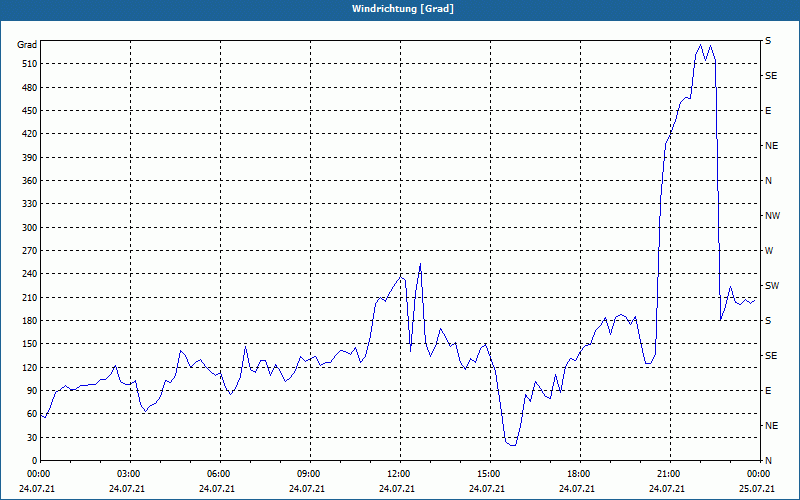The width and height of the screenshot is (800, 500).
Task: Click the 390 left axis tick label
Action: pos(29,158)
